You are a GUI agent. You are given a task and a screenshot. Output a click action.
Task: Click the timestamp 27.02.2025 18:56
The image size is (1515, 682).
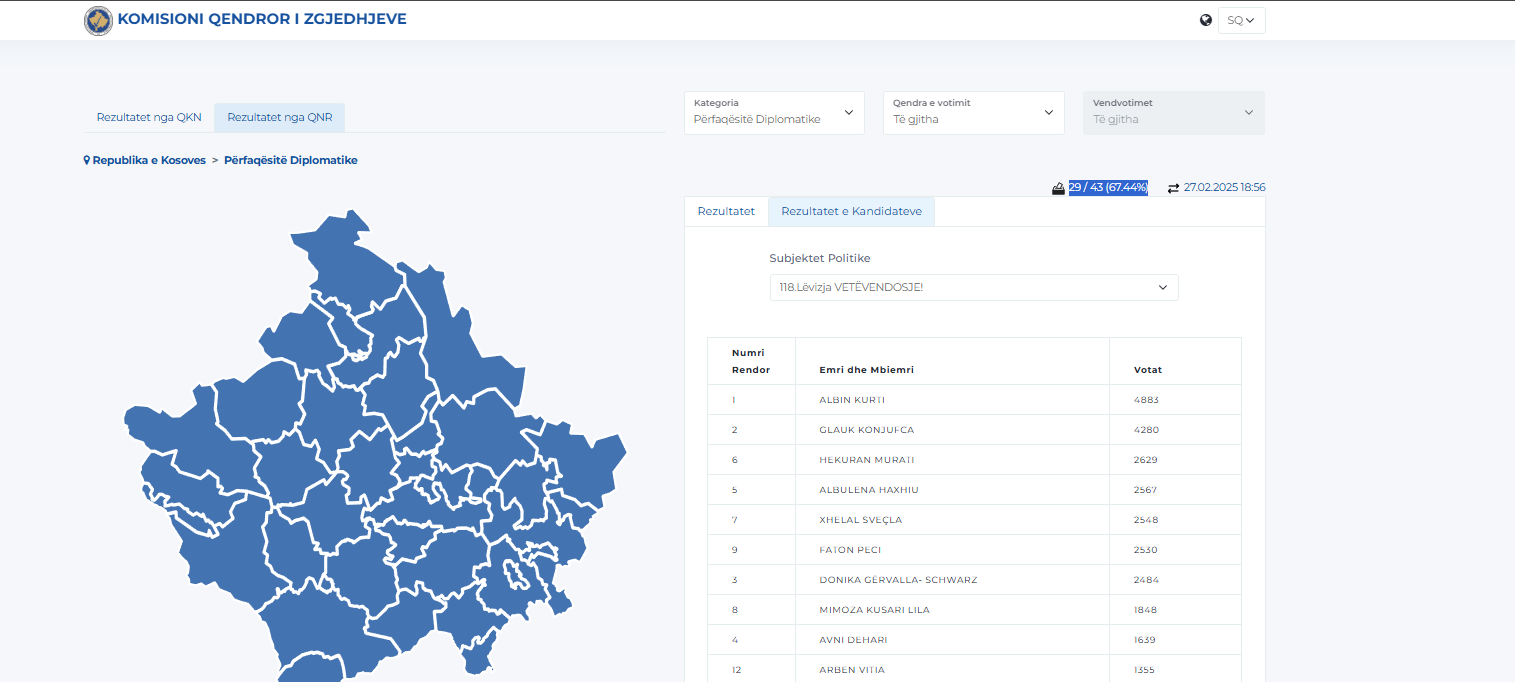(x=1225, y=188)
